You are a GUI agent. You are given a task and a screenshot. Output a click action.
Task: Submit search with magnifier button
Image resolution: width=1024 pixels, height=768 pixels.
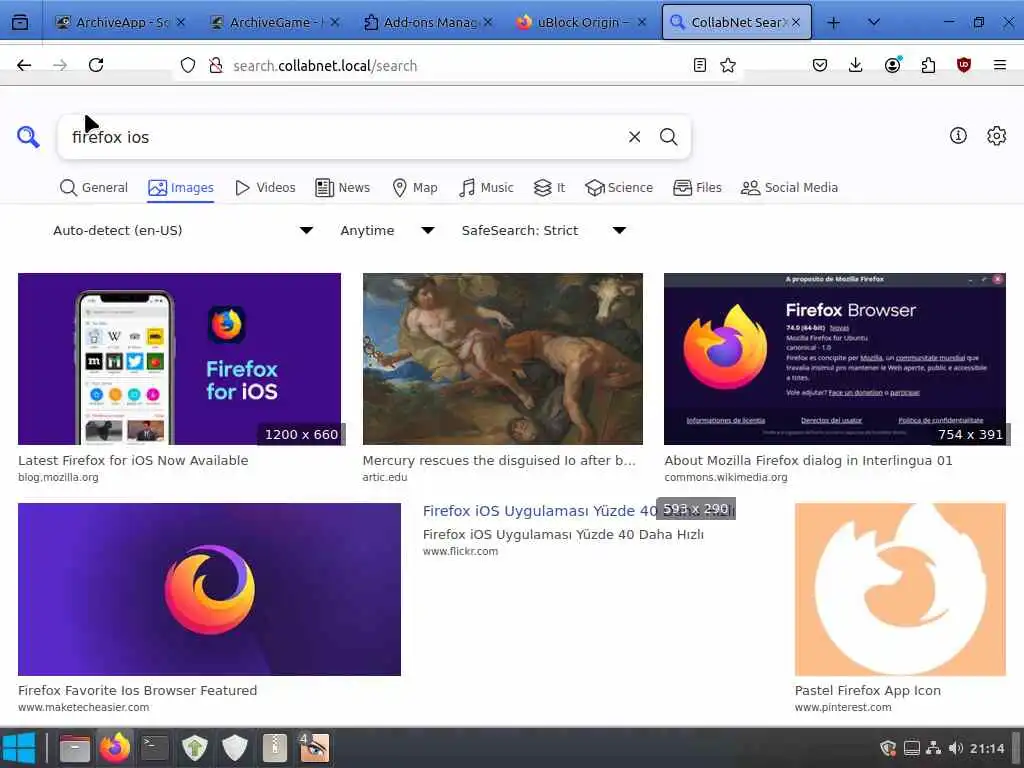click(668, 137)
